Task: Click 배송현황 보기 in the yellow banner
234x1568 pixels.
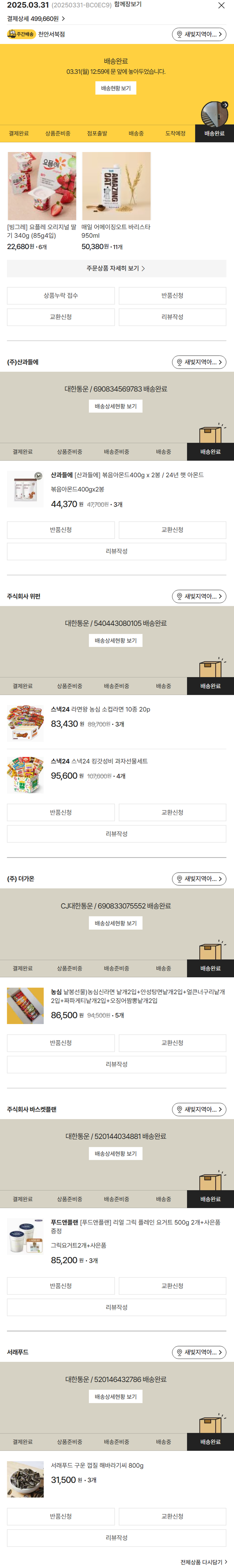Action: click(116, 88)
